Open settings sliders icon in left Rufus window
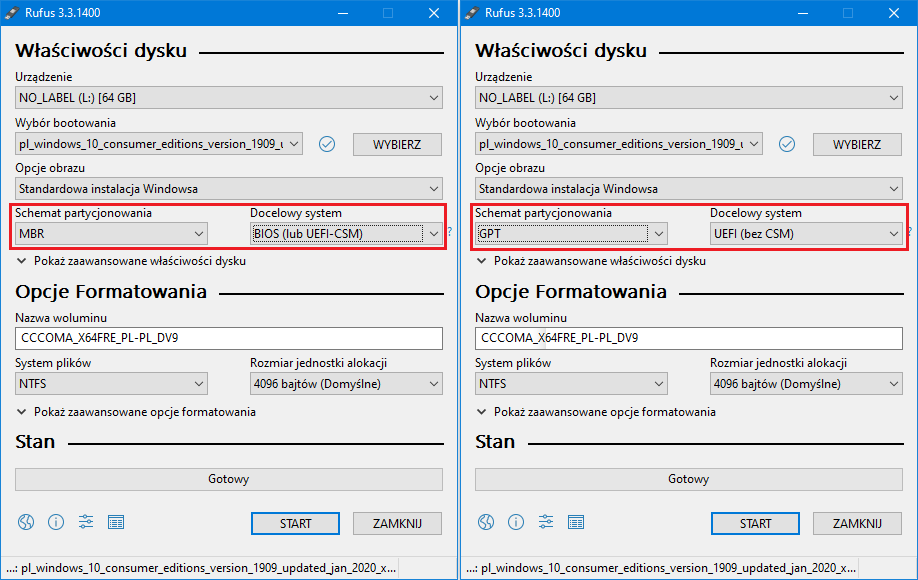 tap(86, 522)
